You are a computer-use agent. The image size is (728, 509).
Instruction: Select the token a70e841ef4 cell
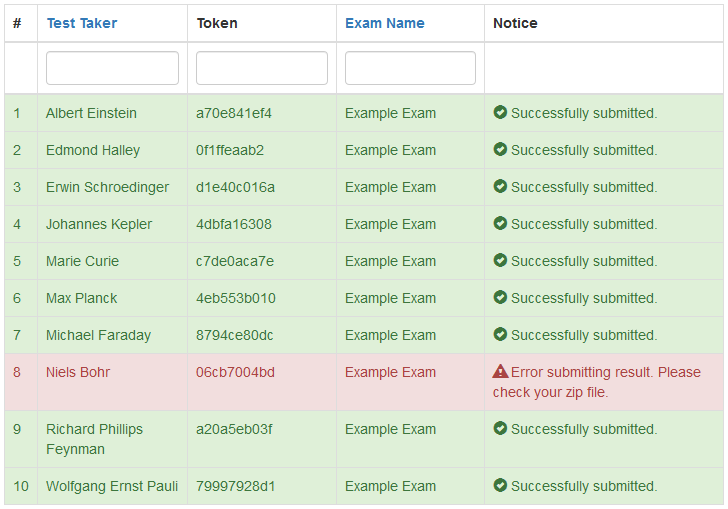(x=234, y=113)
